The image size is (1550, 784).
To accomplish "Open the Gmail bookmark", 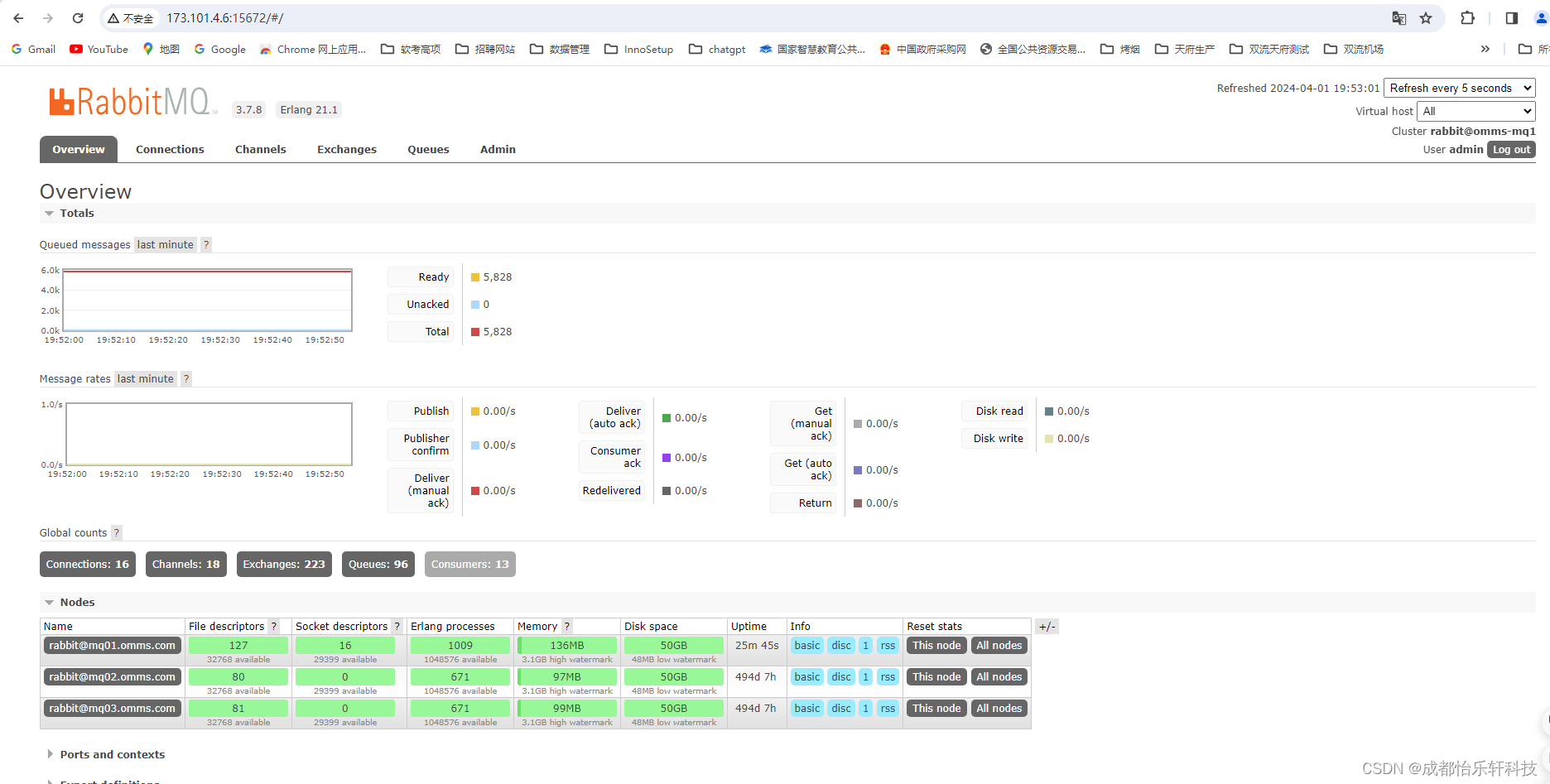I will pyautogui.click(x=33, y=49).
